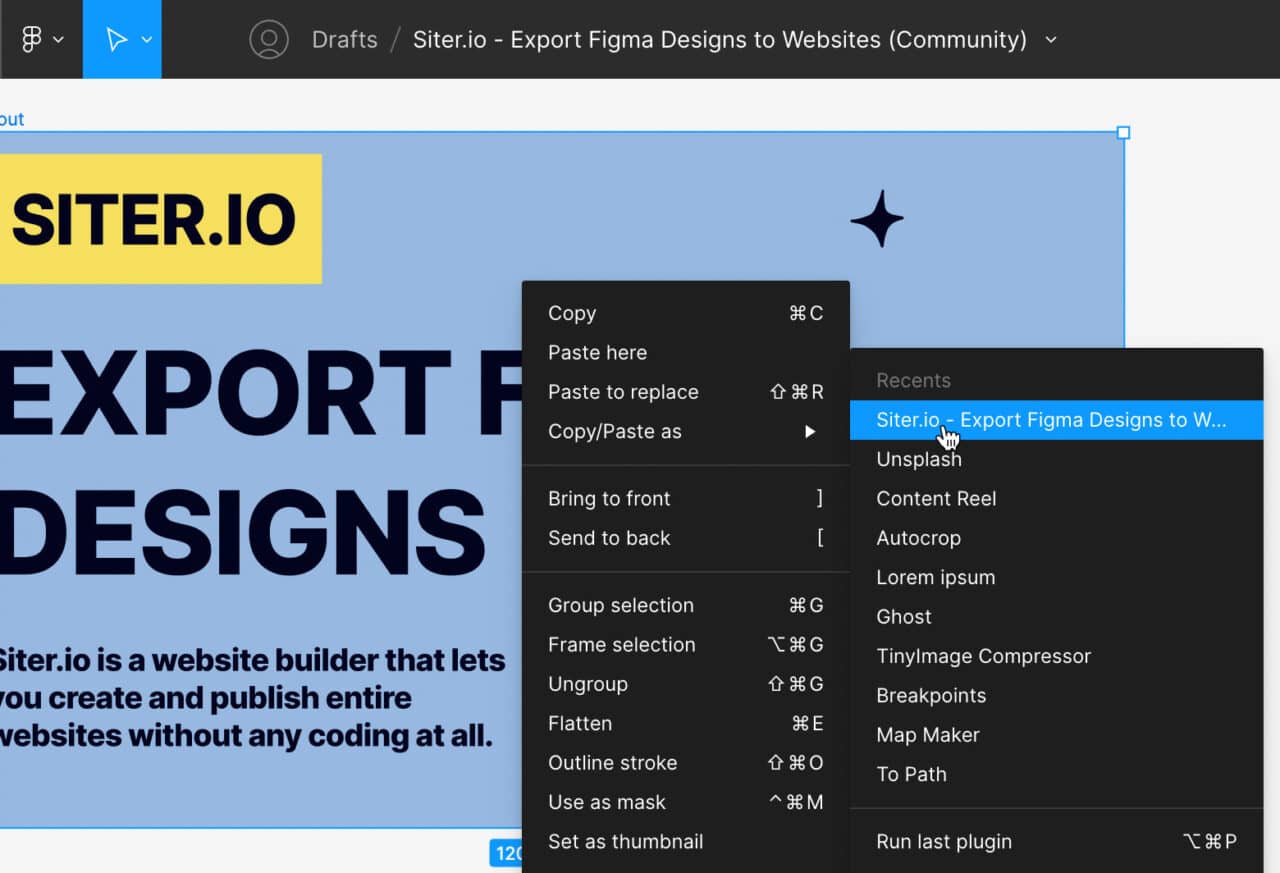
Task: Open the Figma logo dropdown chevron
Action: (59, 40)
